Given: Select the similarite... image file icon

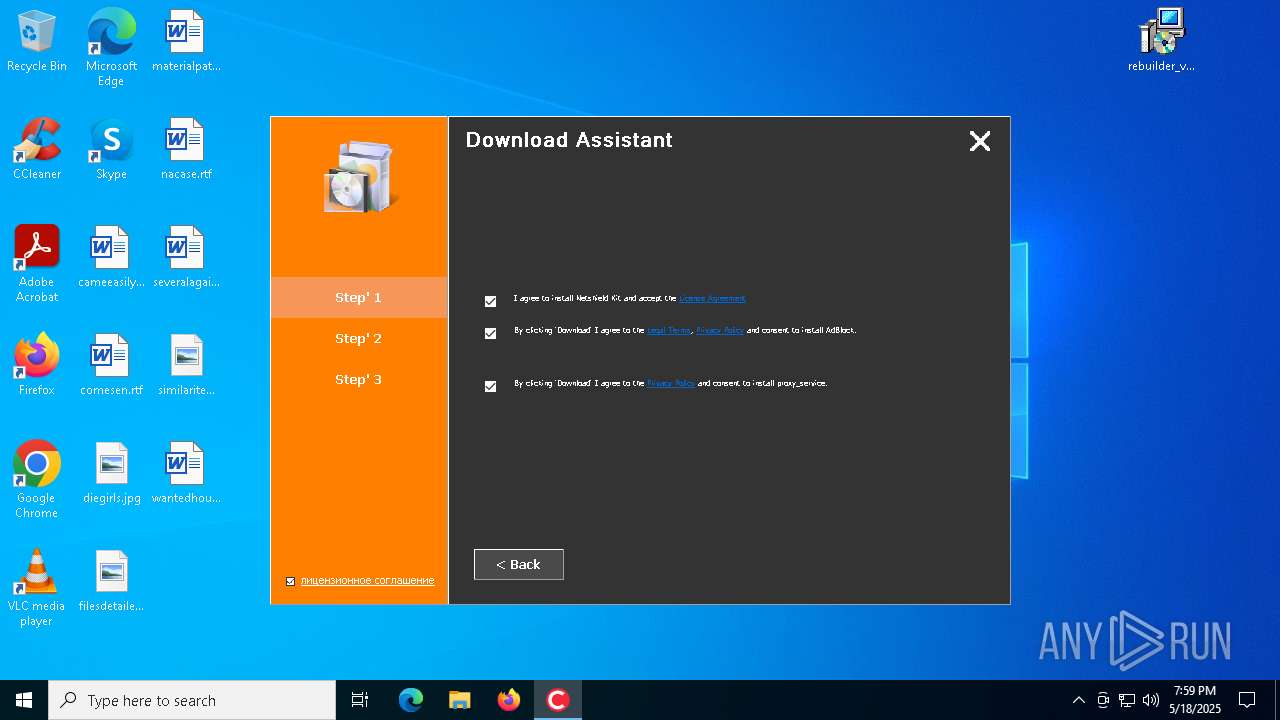Looking at the screenshot, I should (x=186, y=366).
